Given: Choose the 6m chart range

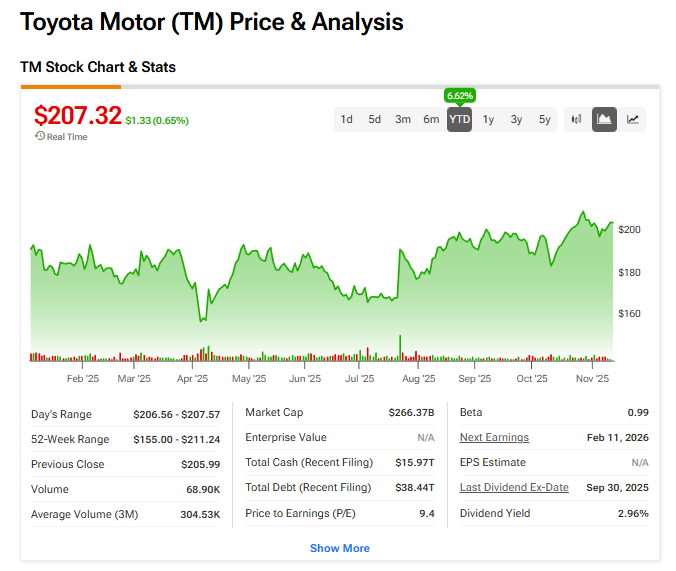Looking at the screenshot, I should click(431, 119).
